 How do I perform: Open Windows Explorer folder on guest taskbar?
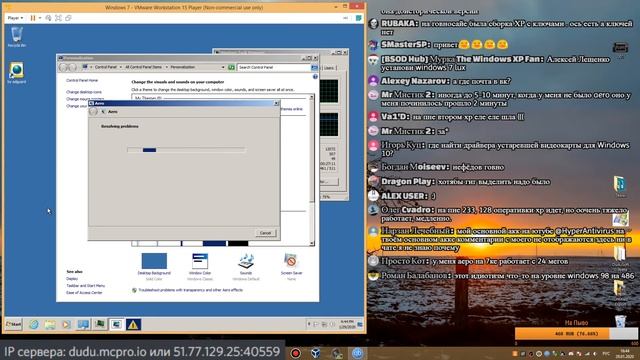point(50,324)
